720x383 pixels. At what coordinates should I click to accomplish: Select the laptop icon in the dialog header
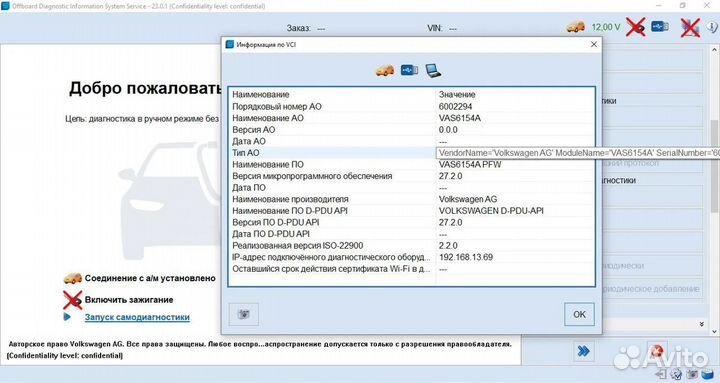point(433,70)
